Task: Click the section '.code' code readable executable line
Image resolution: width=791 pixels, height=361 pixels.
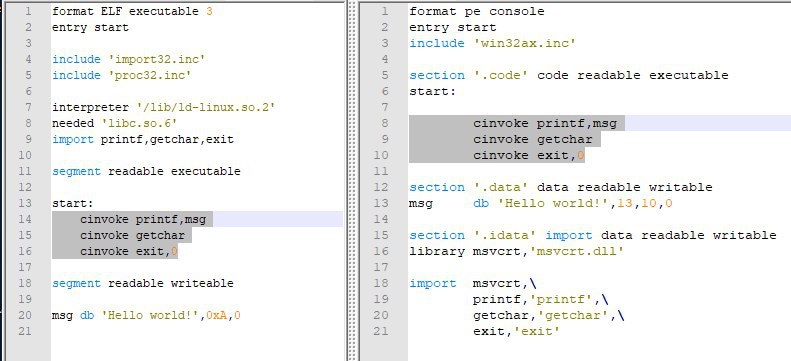Action: (569, 75)
